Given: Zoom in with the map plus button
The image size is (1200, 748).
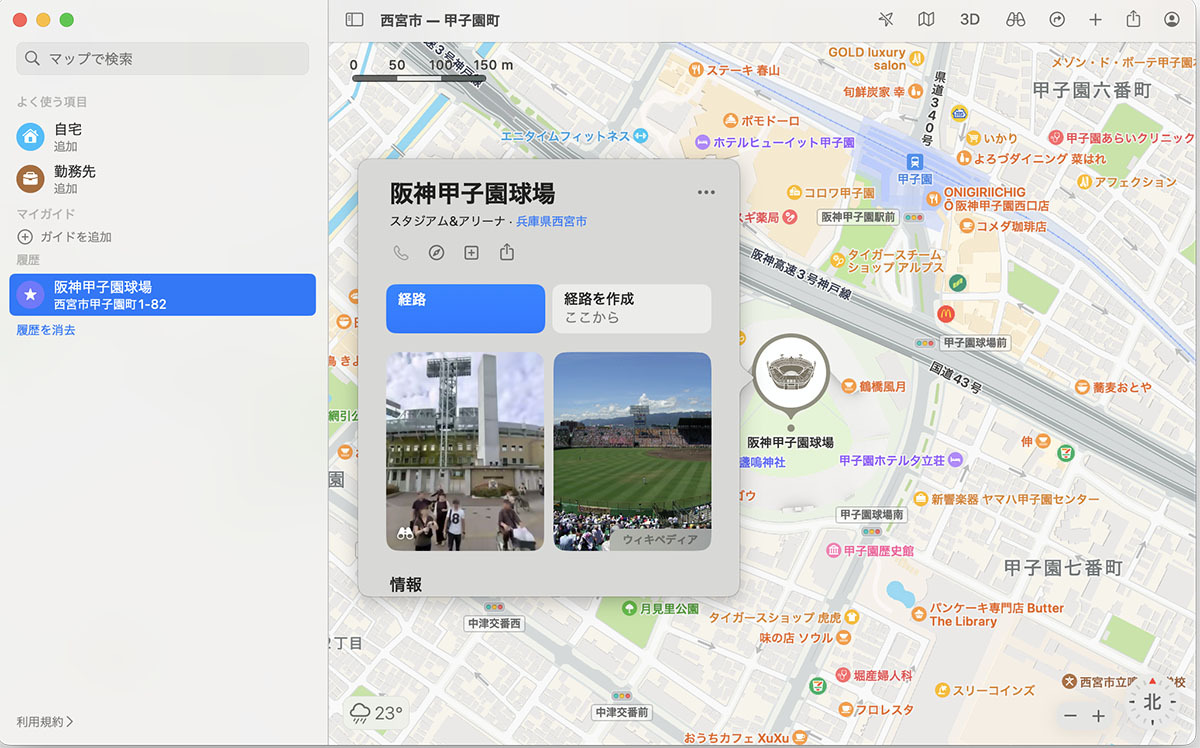Looking at the screenshot, I should (1098, 716).
